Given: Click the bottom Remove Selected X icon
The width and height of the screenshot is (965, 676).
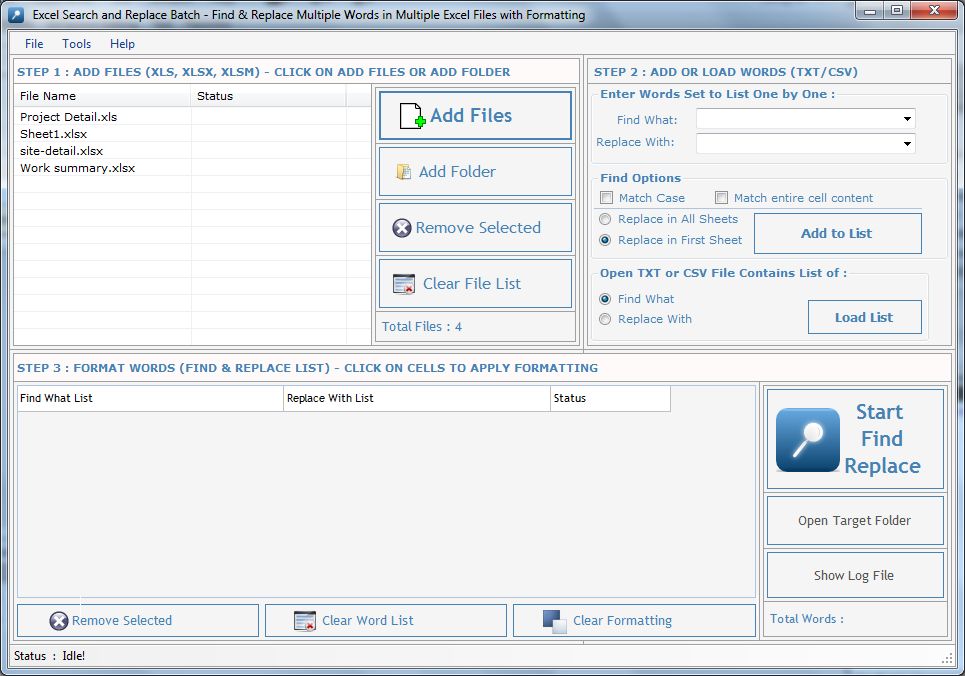Looking at the screenshot, I should [x=59, y=621].
